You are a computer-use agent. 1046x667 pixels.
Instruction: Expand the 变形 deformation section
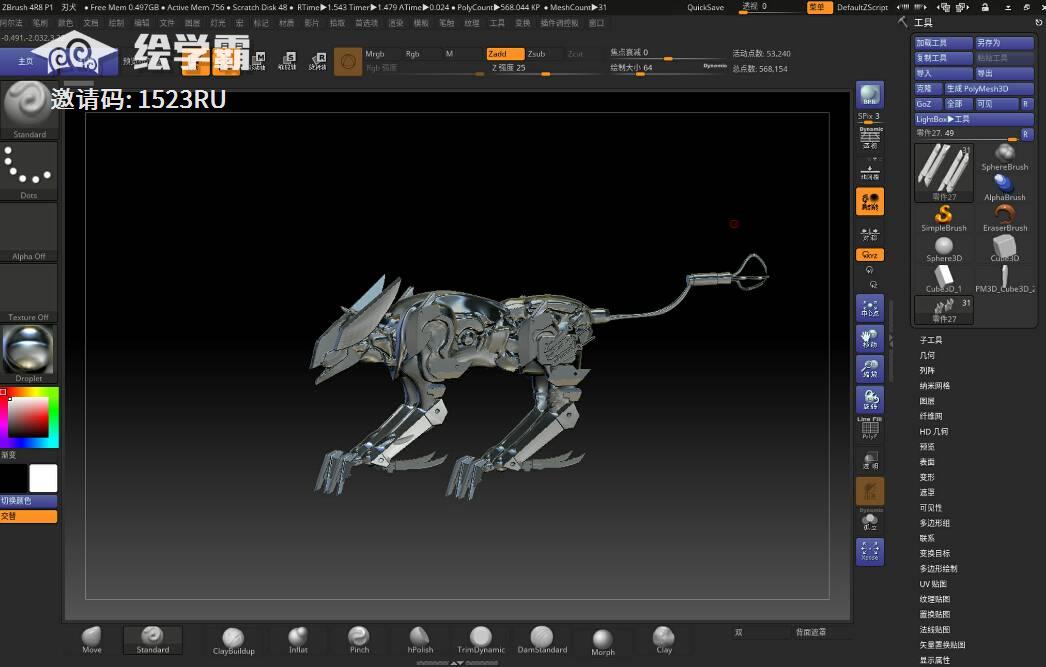click(927, 477)
